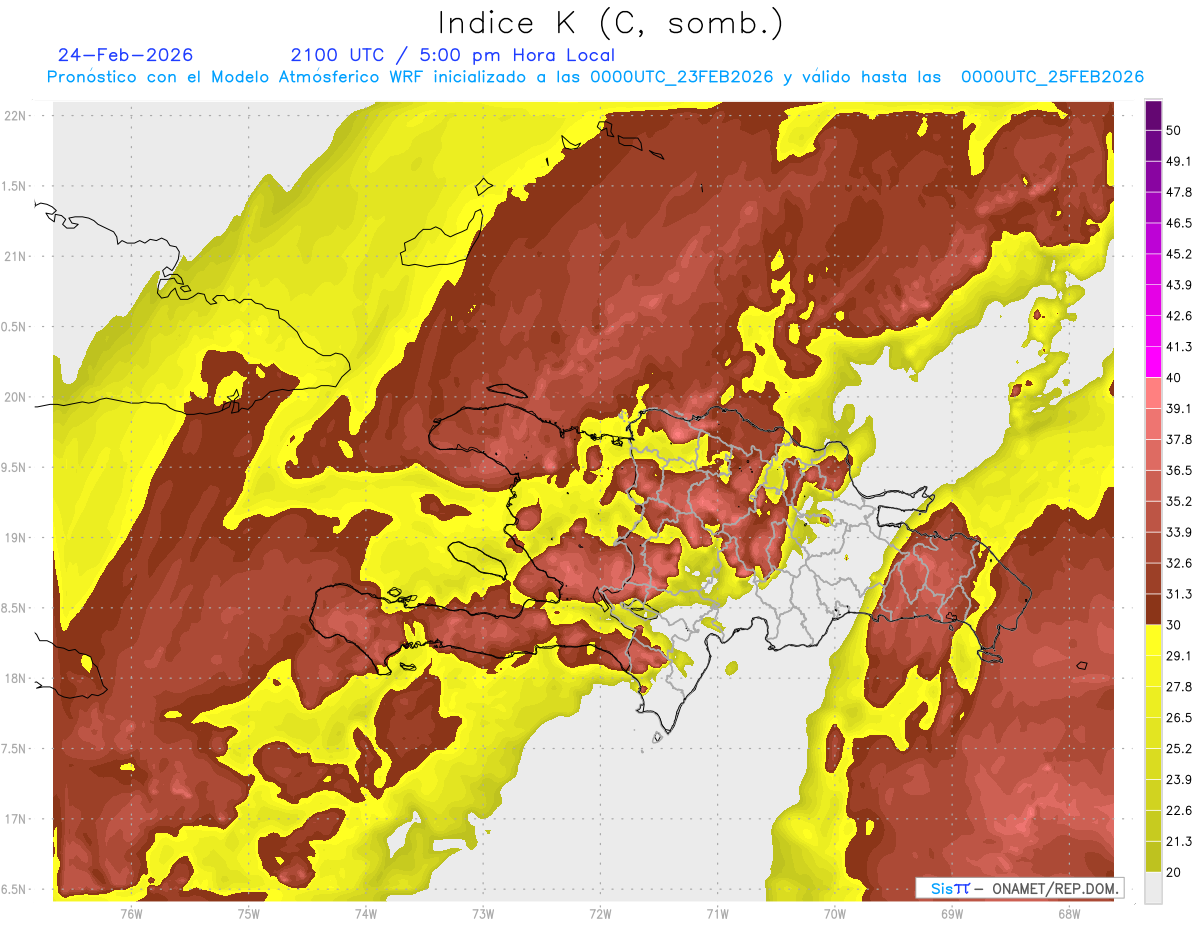Click the "2100 UTC / 5:00 pm Hora Local" time label
Viewport: 1200px width, 927px height.
click(x=452, y=55)
